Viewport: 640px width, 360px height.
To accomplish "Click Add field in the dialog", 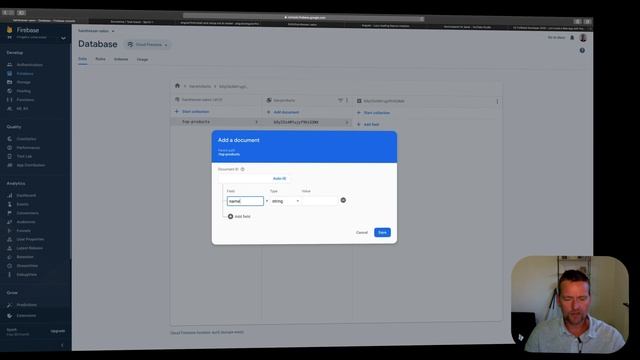I will coord(239,216).
